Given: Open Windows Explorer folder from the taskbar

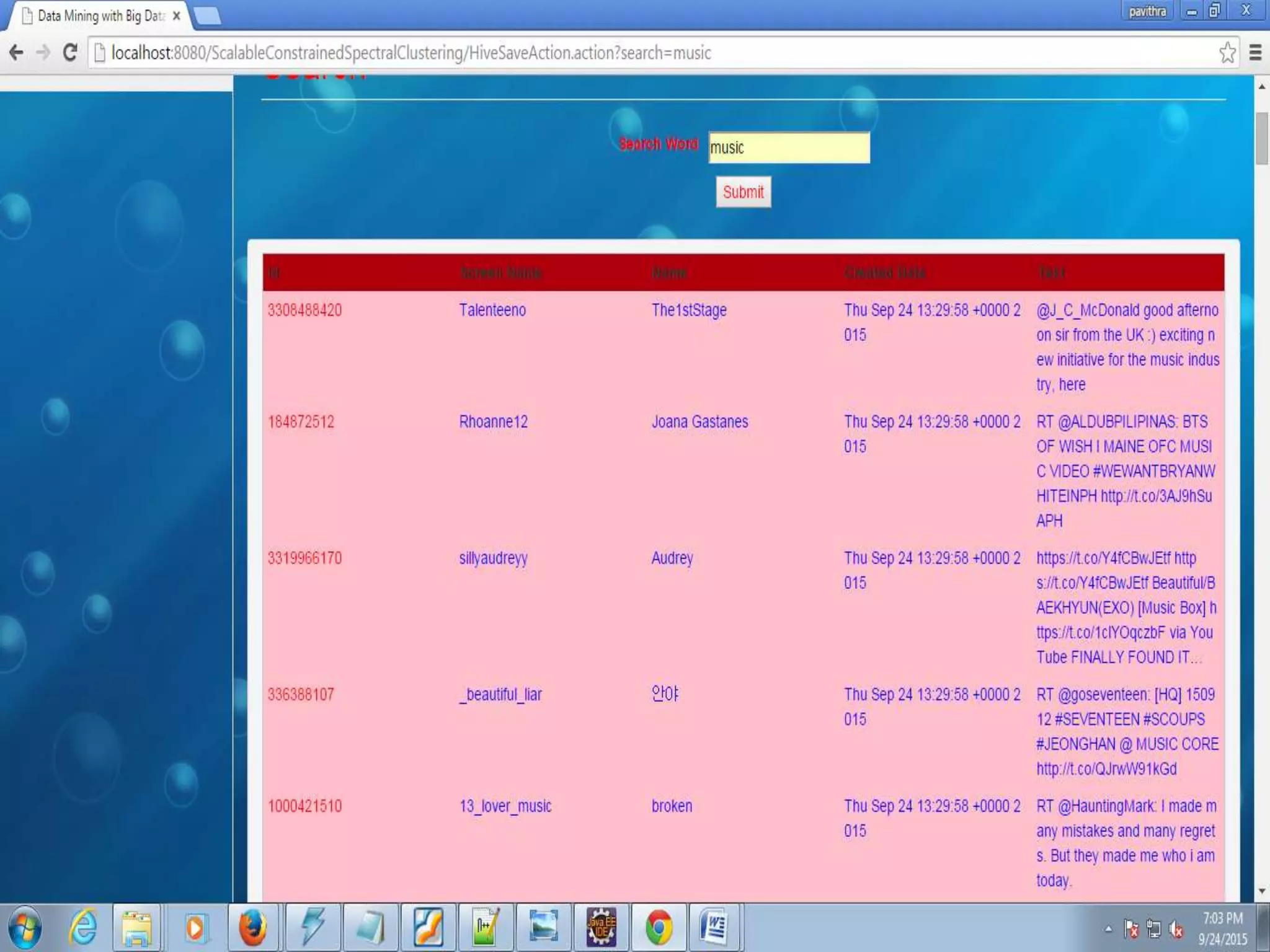Looking at the screenshot, I should (137, 928).
